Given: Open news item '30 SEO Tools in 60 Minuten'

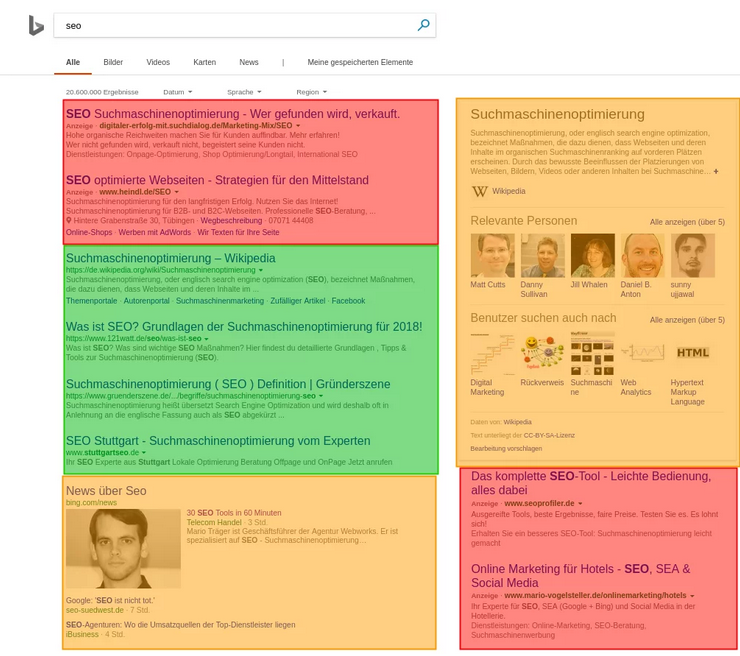Looking at the screenshot, I should (x=234, y=513).
